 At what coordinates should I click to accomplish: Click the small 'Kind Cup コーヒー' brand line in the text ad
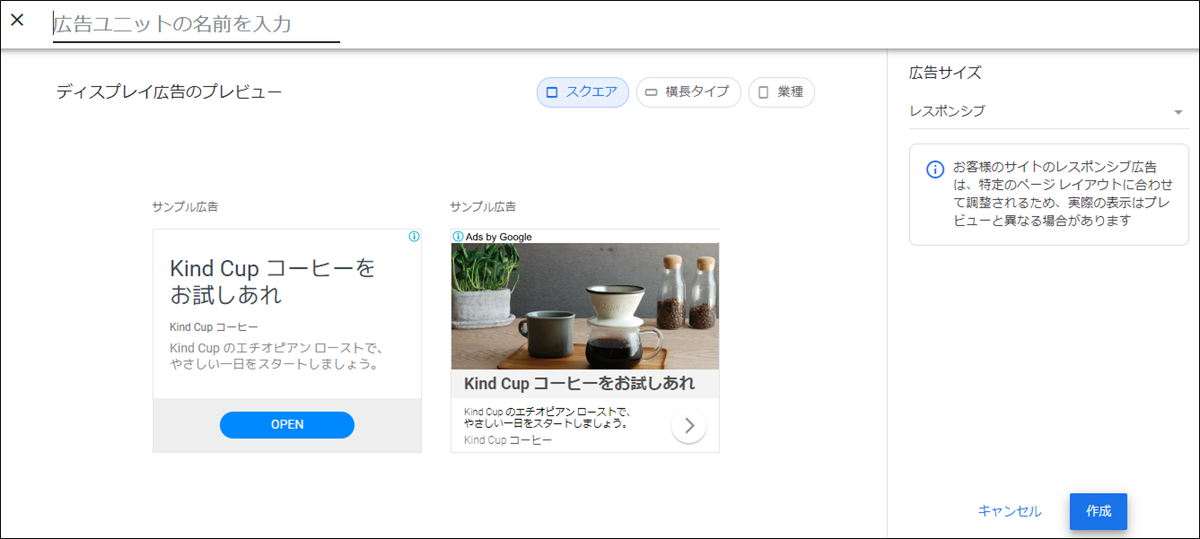tap(214, 327)
